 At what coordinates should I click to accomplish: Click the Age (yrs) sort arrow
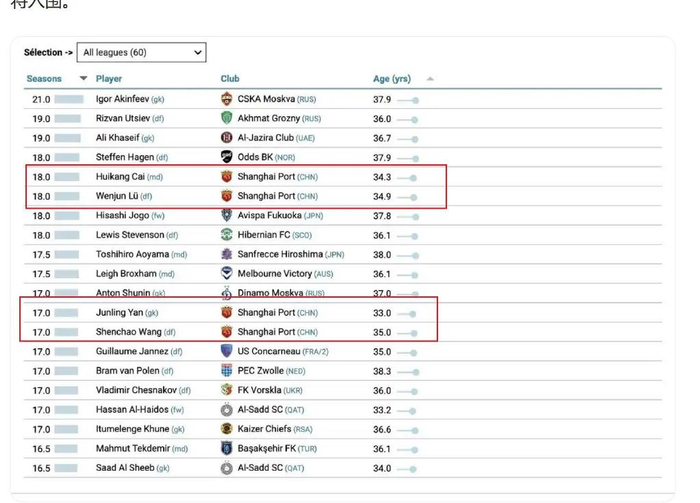tap(430, 79)
